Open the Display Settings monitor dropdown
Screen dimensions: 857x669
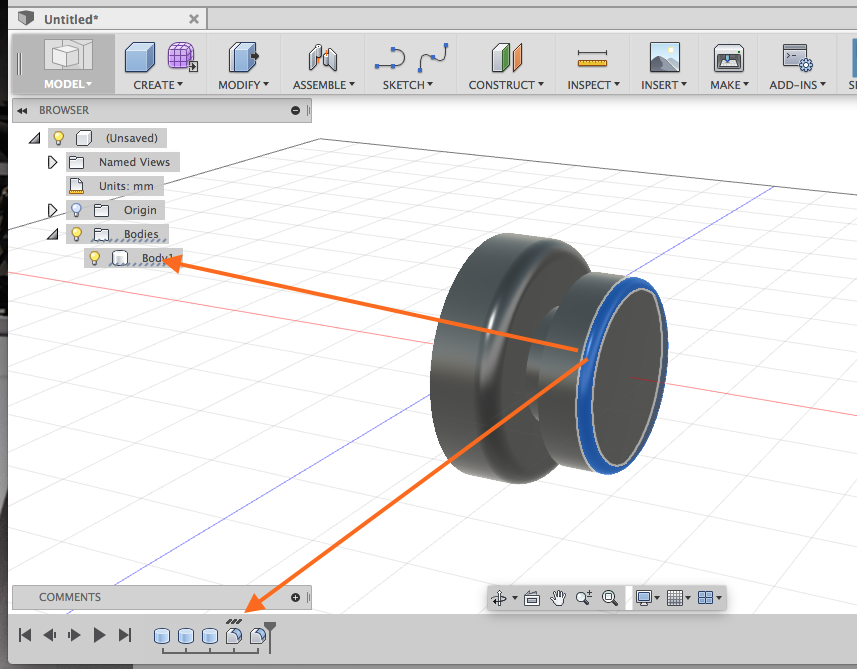tap(648, 598)
